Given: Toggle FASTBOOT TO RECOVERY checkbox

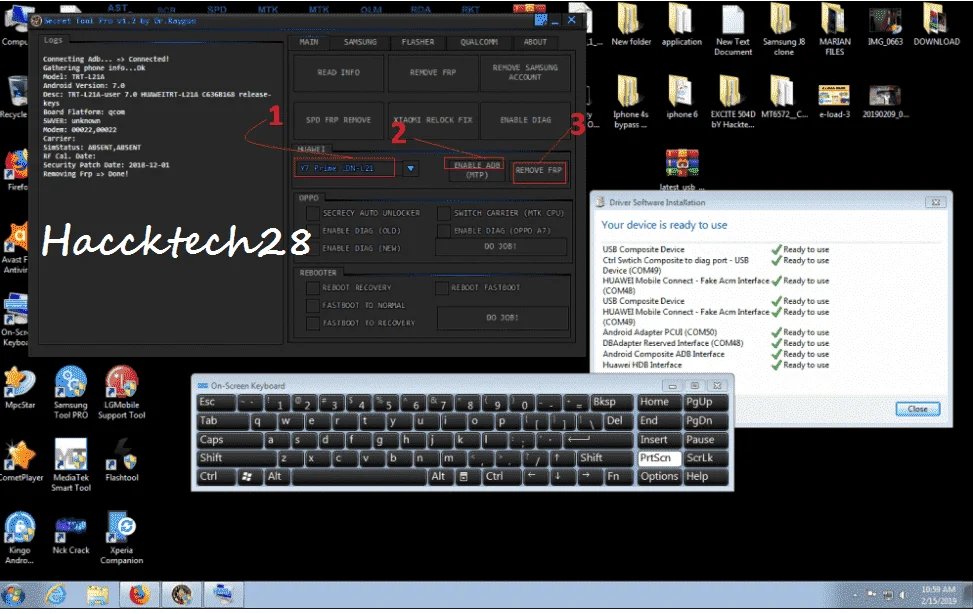Looking at the screenshot, I should tap(313, 323).
